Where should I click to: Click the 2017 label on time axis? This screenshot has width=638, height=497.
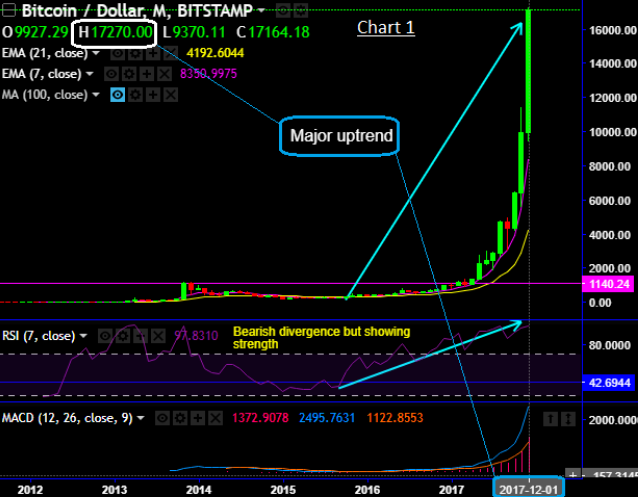pos(452,489)
